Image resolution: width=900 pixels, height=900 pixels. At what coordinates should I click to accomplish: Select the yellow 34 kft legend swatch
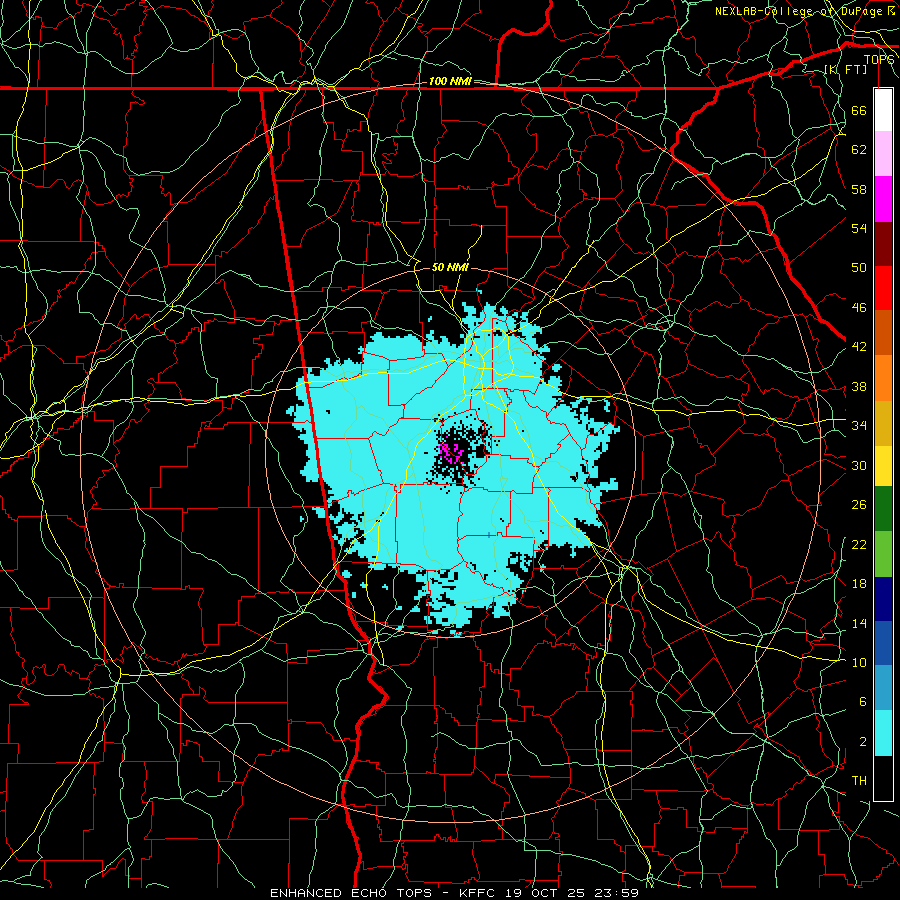883,466
